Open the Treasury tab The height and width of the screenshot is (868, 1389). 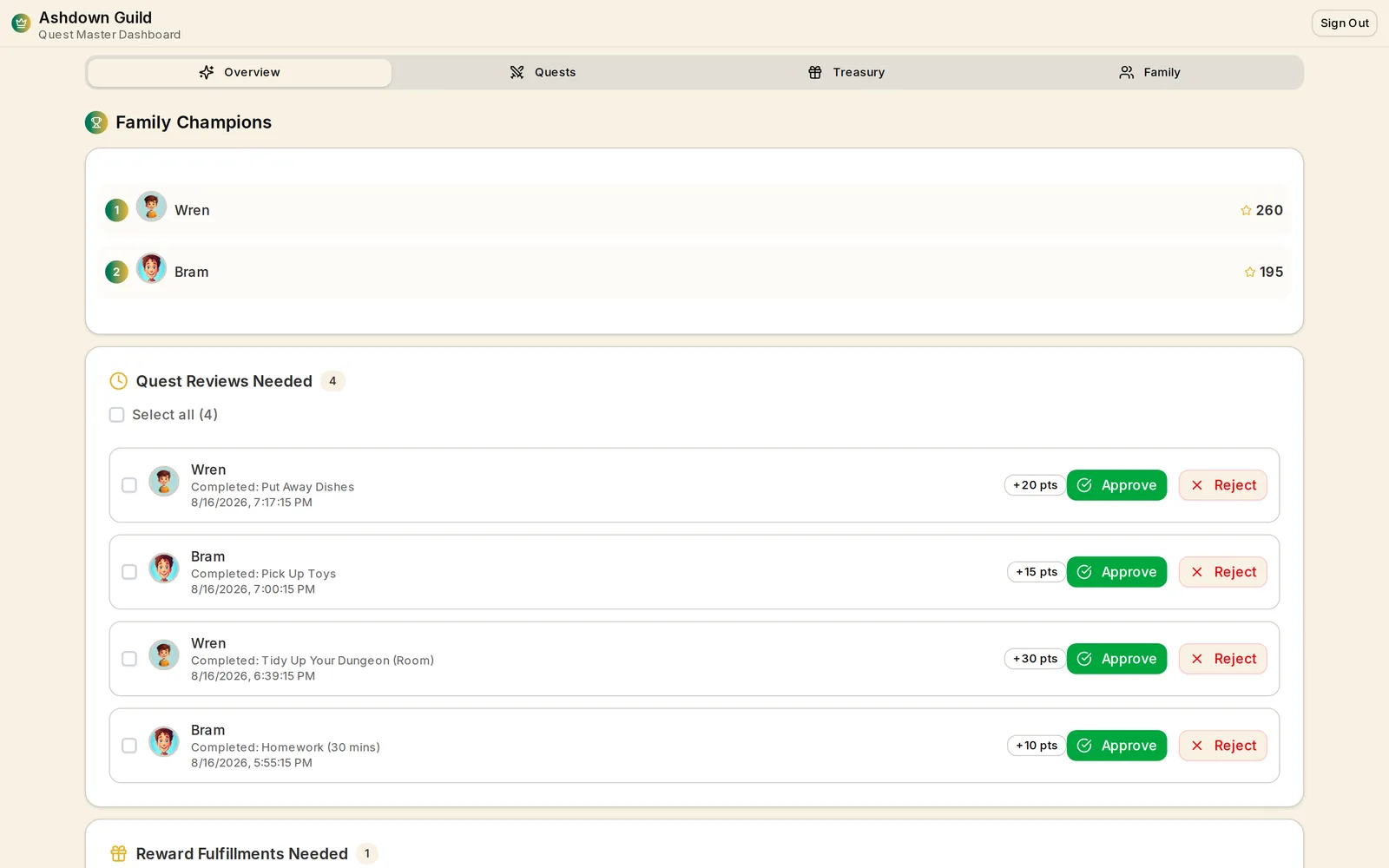[x=846, y=72]
